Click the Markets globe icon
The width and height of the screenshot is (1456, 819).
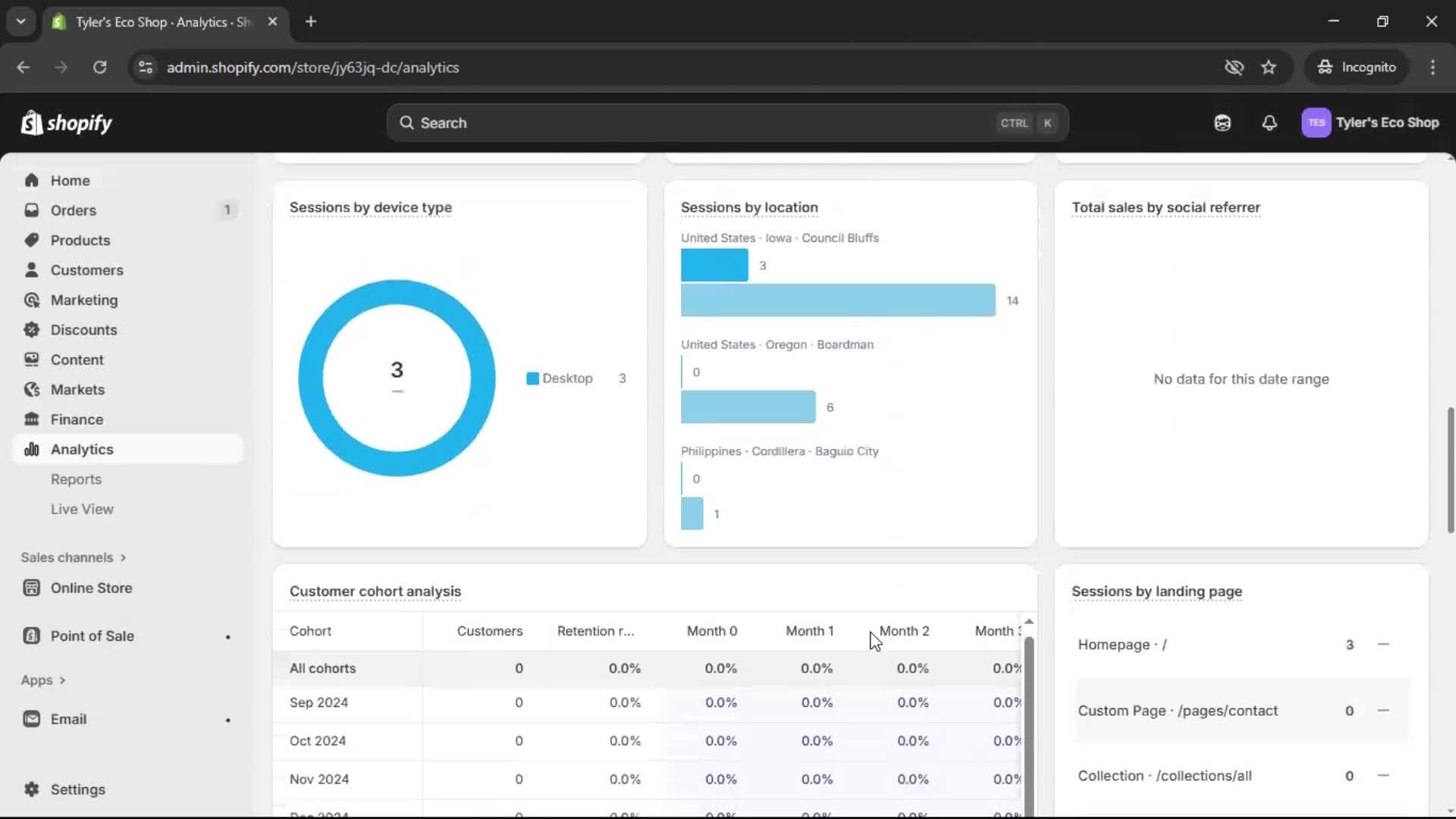31,390
